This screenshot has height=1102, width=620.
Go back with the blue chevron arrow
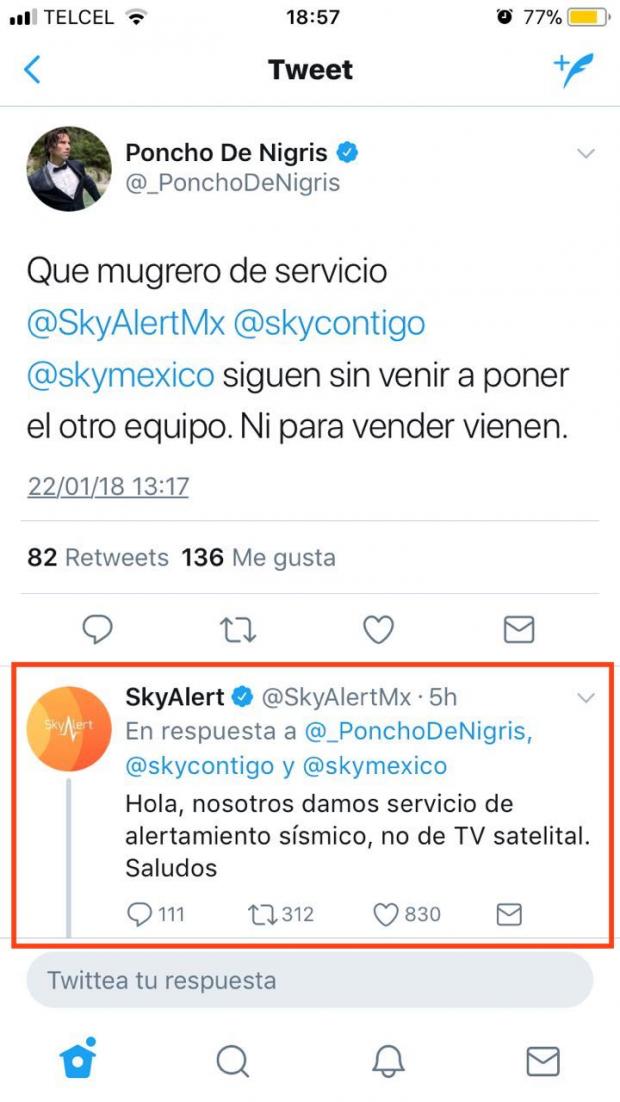pyautogui.click(x=32, y=70)
